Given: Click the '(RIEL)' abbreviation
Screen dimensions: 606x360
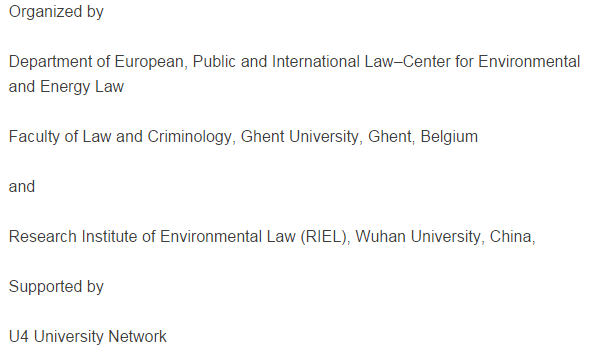Looking at the screenshot, I should coord(324,237).
